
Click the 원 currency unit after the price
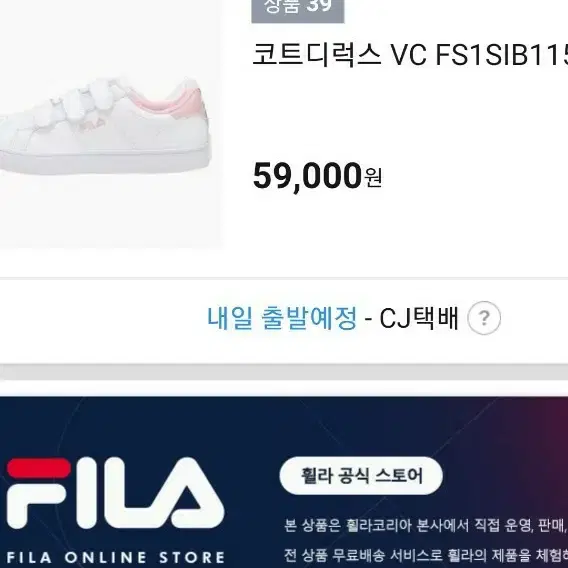(x=373, y=178)
